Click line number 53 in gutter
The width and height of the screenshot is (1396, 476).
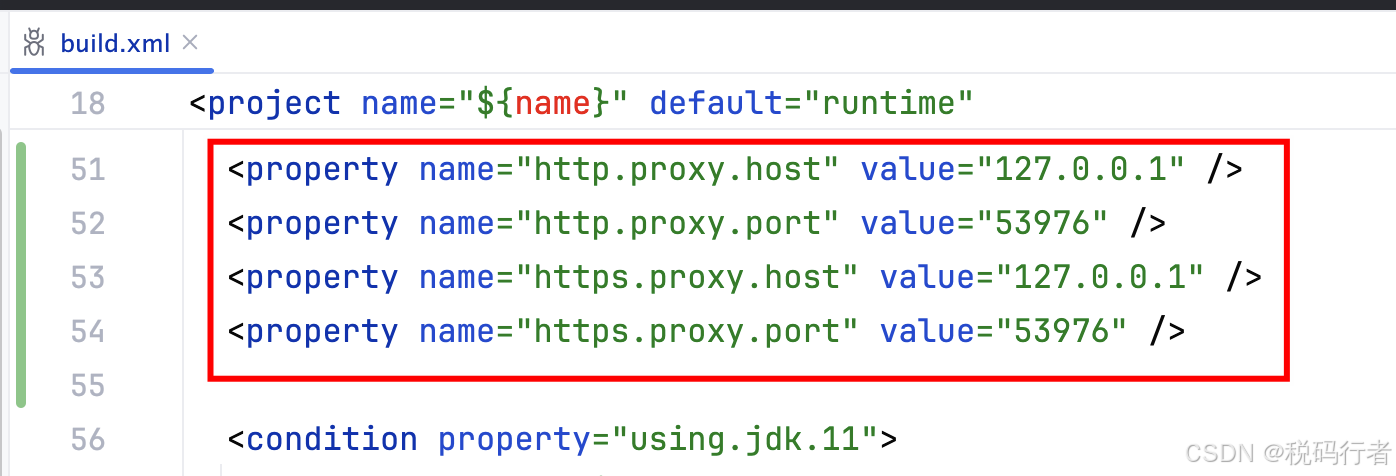coord(88,277)
